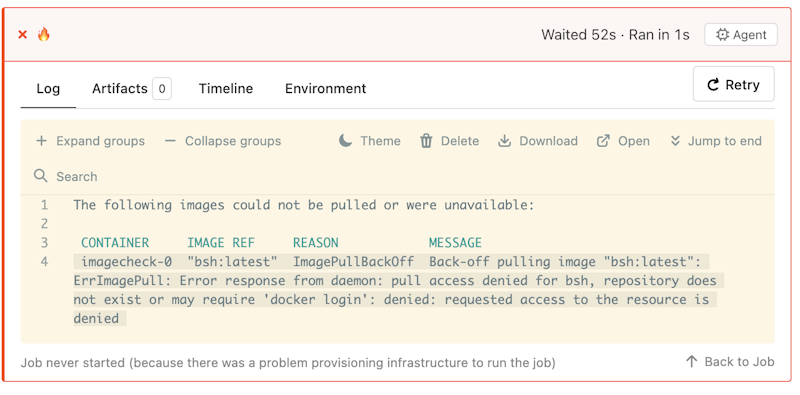Click the 'Job never started' message
The height and width of the screenshot is (395, 800).
click(288, 363)
